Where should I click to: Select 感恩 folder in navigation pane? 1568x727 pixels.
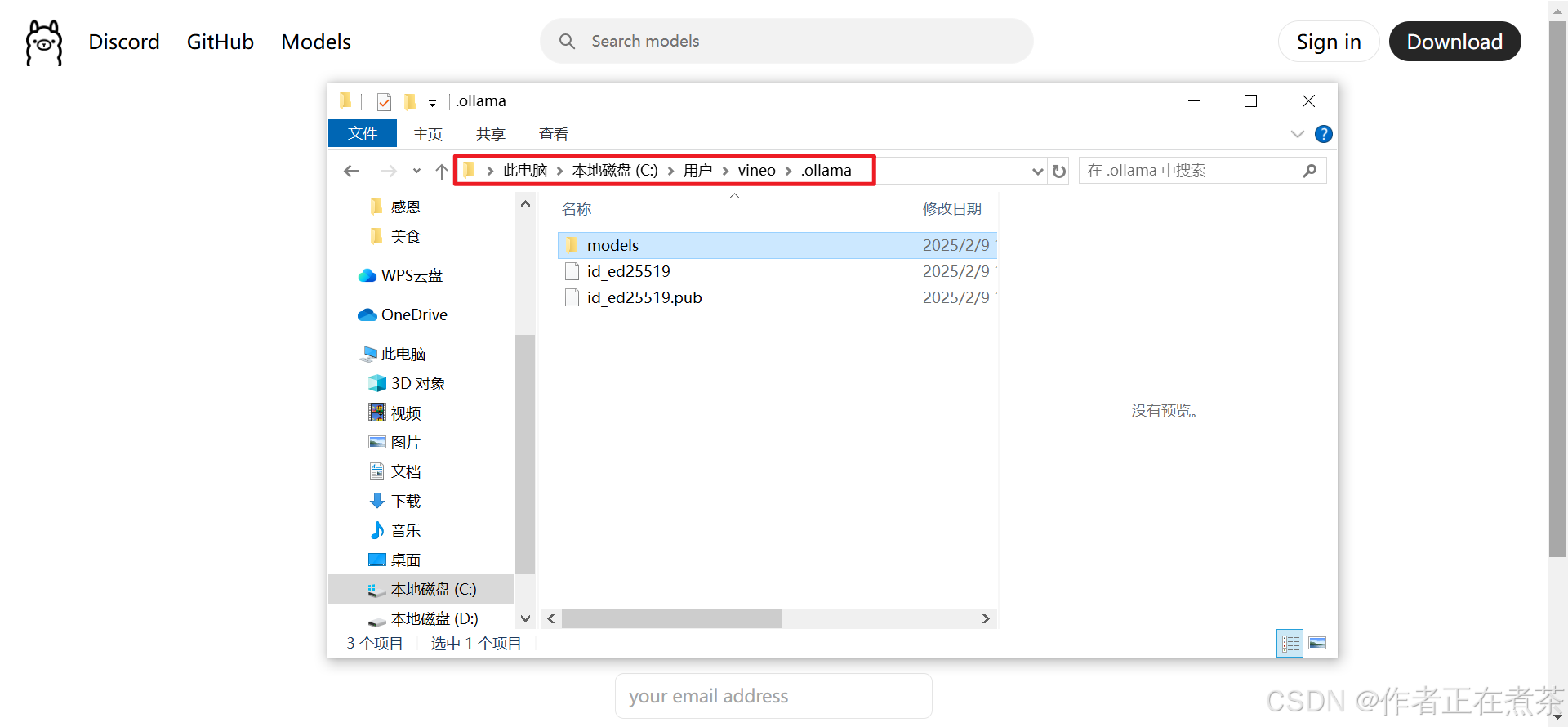coord(405,207)
